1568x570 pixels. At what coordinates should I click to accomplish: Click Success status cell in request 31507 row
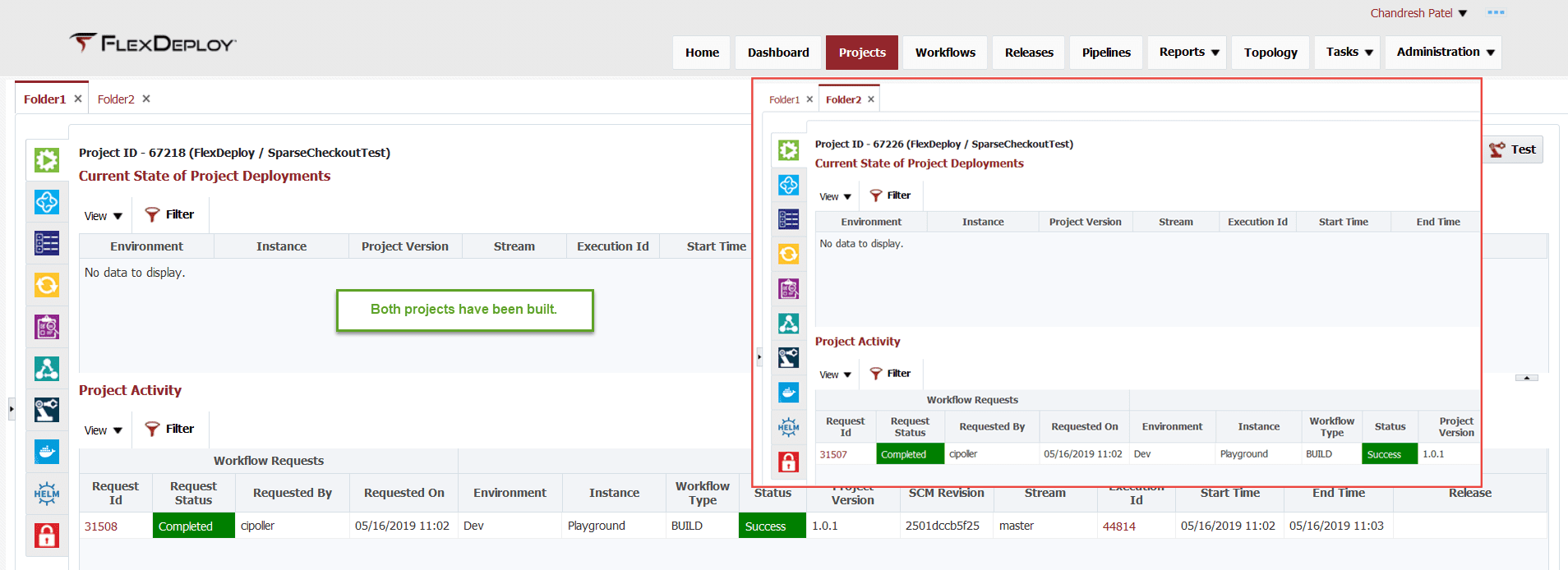[1390, 454]
